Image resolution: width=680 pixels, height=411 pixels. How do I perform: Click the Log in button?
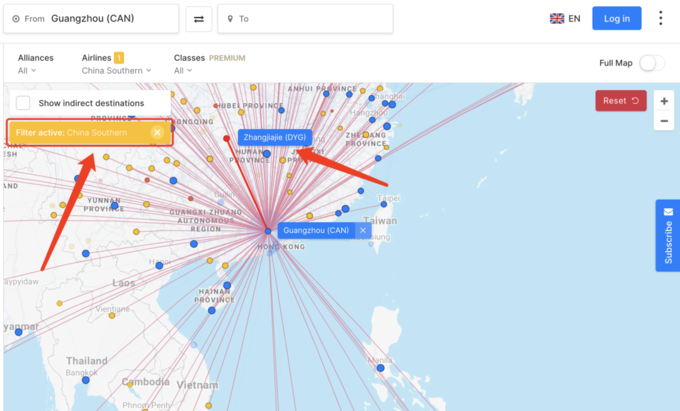617,19
